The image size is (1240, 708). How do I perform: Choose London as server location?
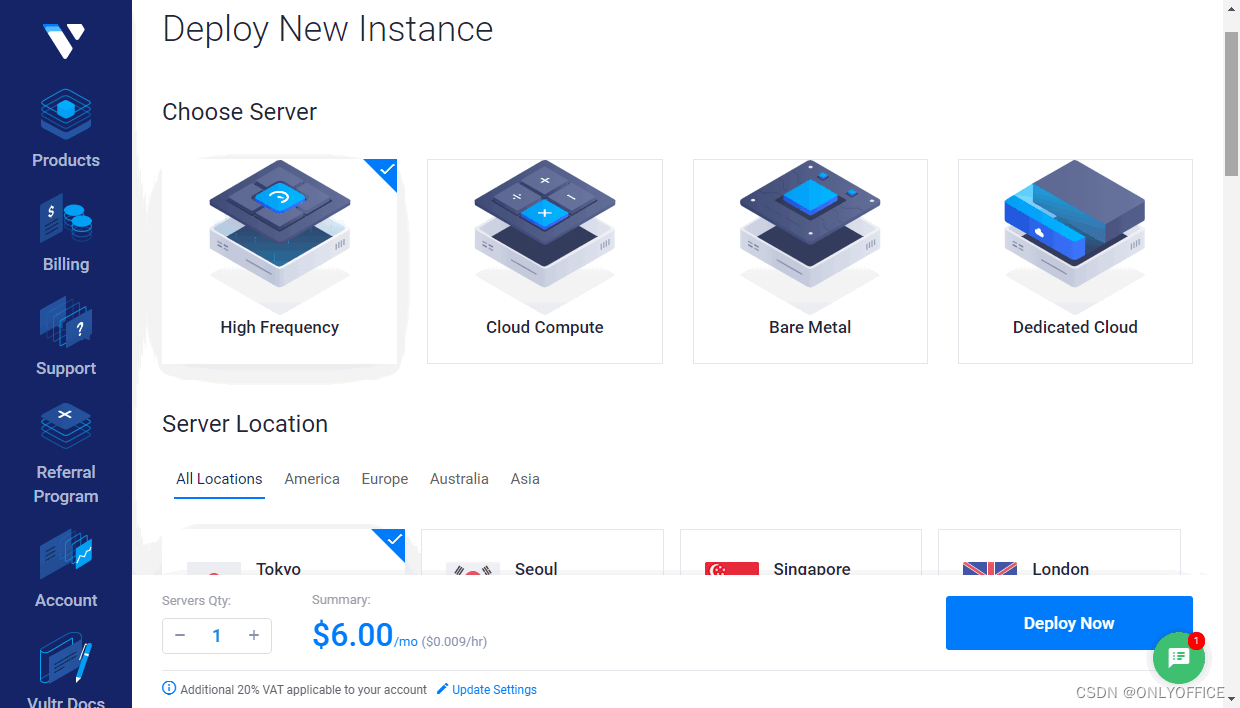click(1059, 552)
